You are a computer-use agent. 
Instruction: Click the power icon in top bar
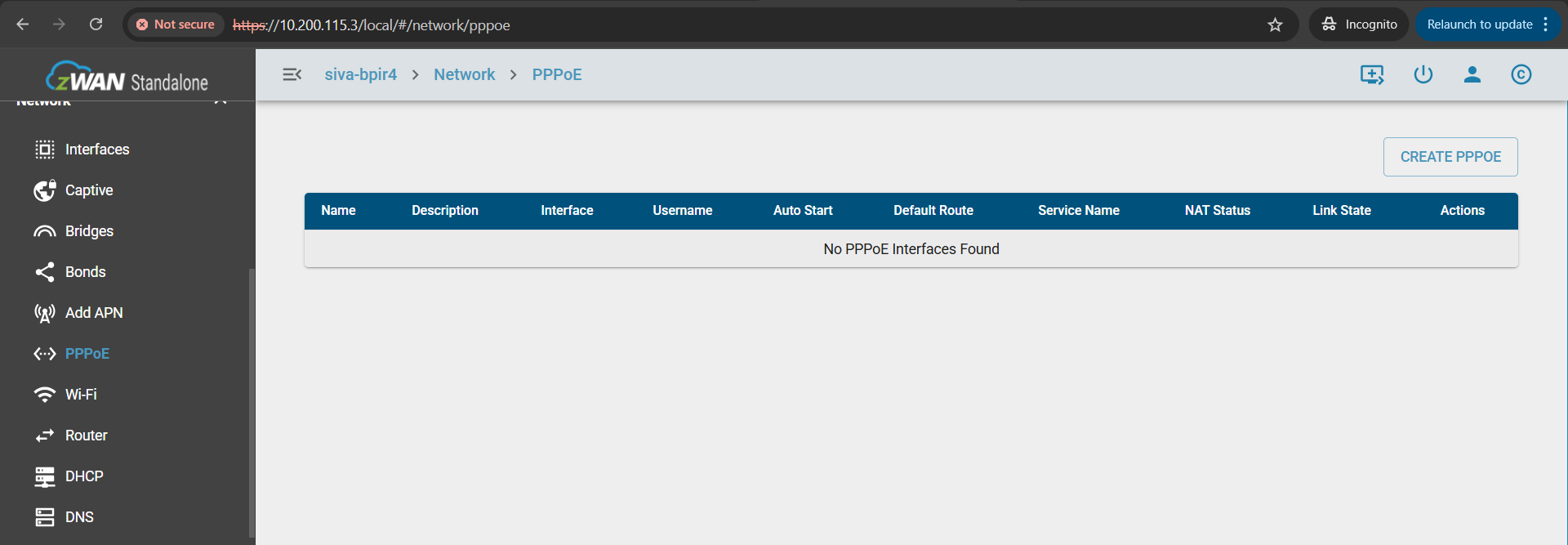[x=1423, y=74]
